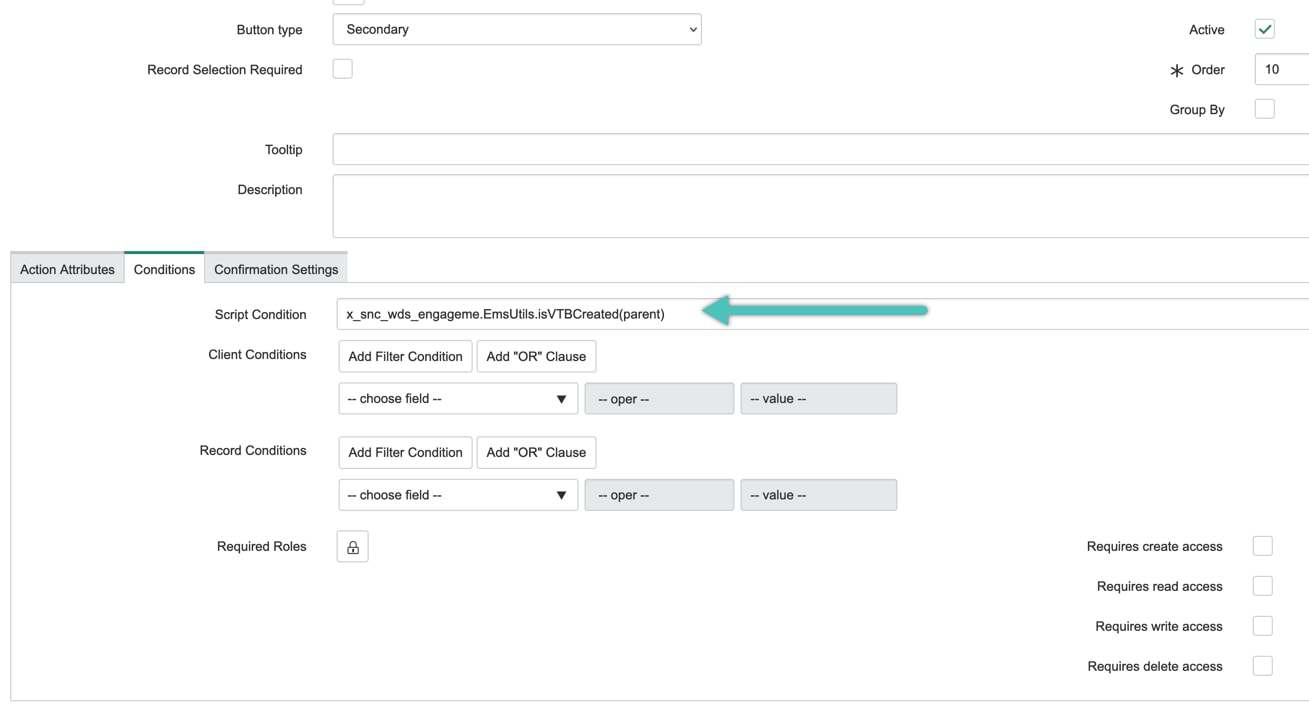Open Record Conditions choose field dropdown
This screenshot has height=705, width=1309.
[458, 495]
